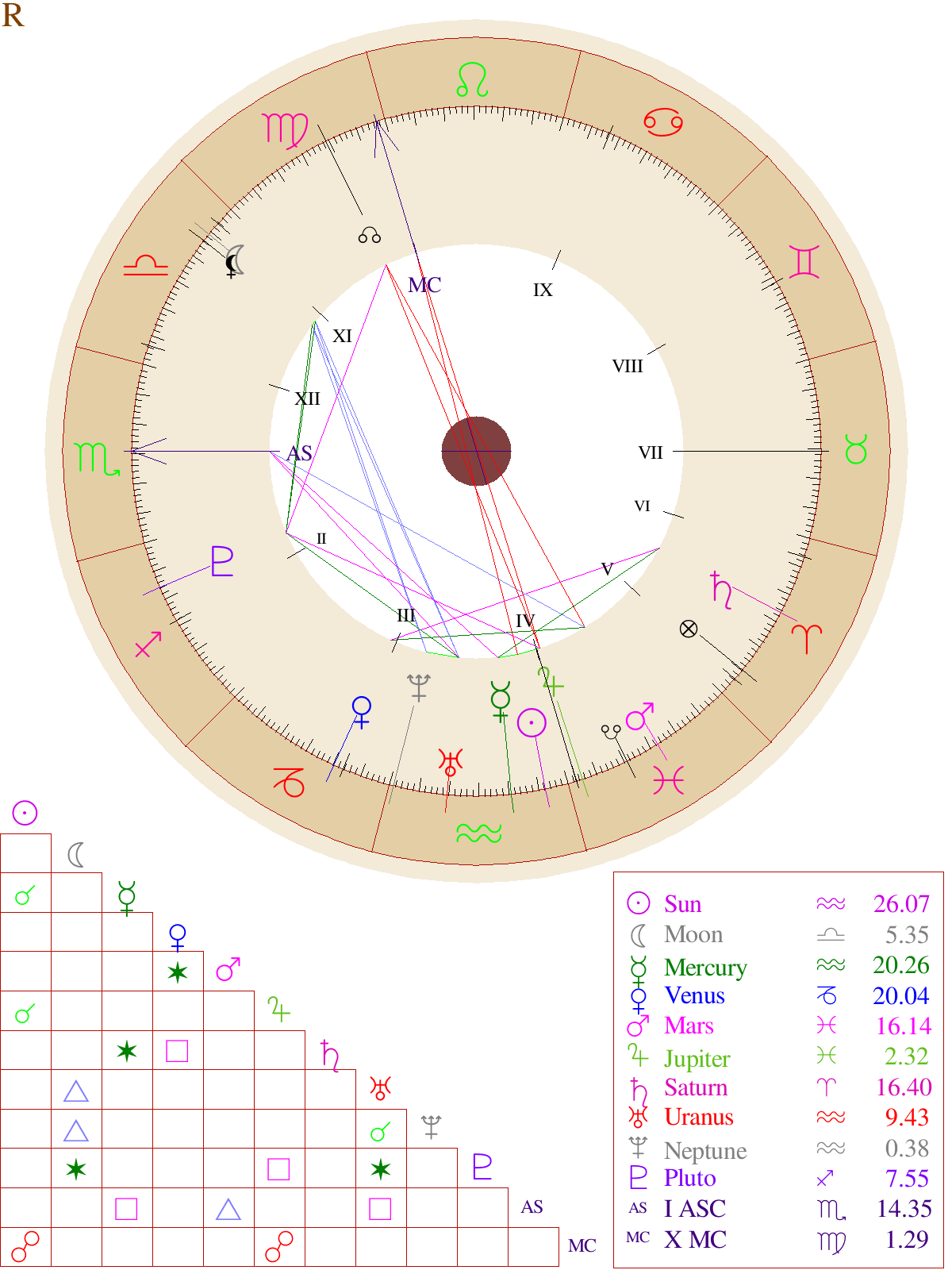Click the house VII label in the chart
The width and height of the screenshot is (952, 1270).
pos(651,452)
